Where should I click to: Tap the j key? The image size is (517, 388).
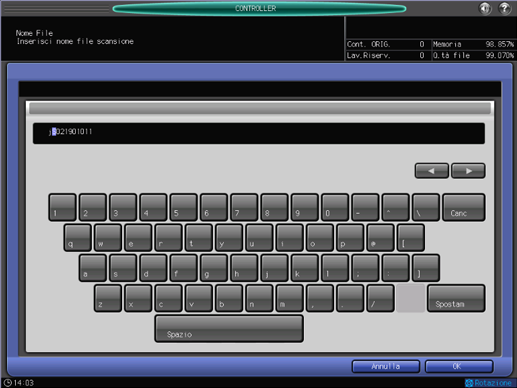(x=274, y=268)
